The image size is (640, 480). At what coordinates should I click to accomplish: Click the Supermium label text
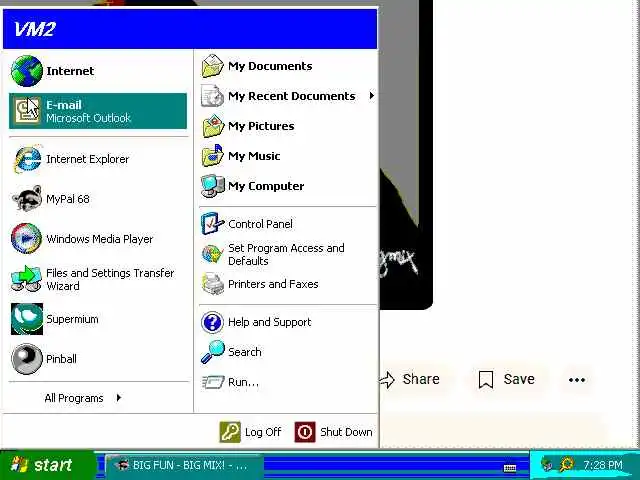click(72, 319)
